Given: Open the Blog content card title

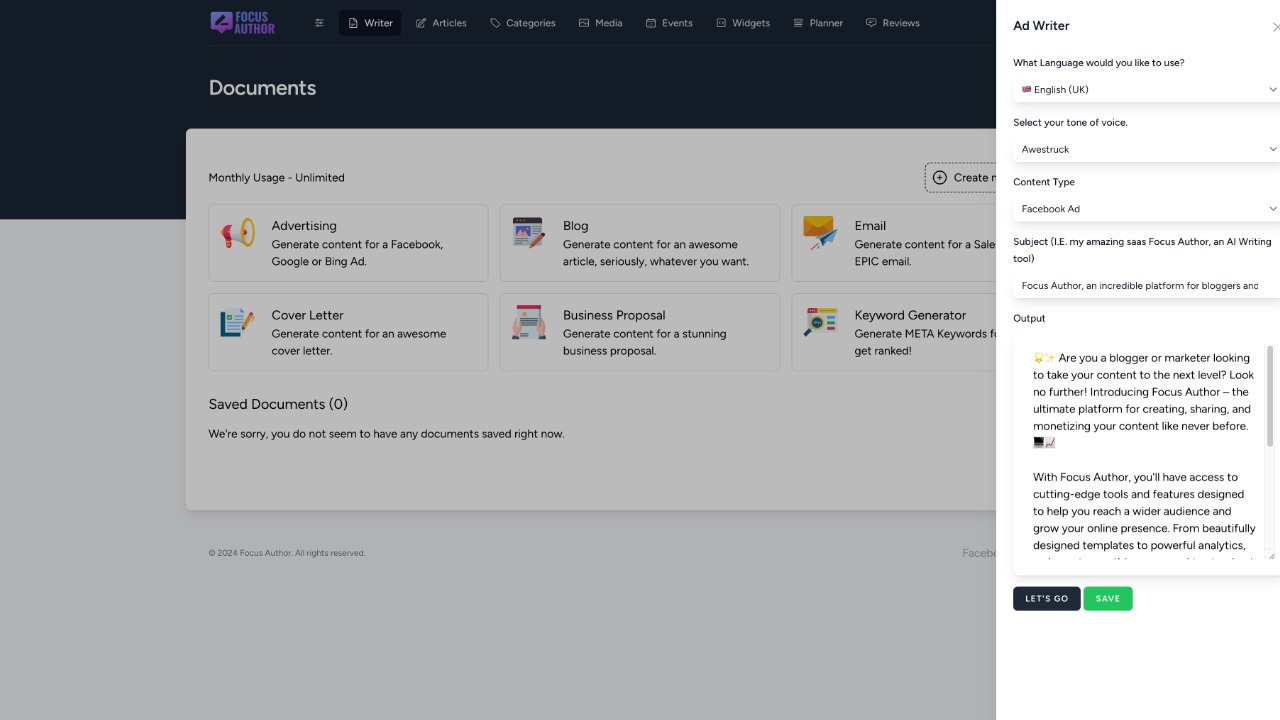Looking at the screenshot, I should click(x=576, y=226).
